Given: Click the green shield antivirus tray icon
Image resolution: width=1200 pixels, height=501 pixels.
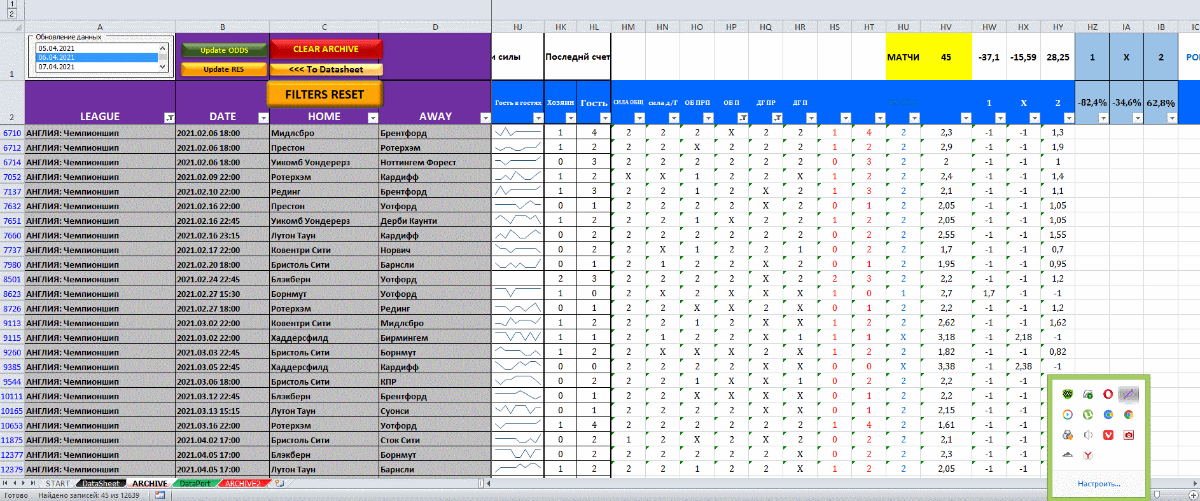Looking at the screenshot, I should [1069, 395].
